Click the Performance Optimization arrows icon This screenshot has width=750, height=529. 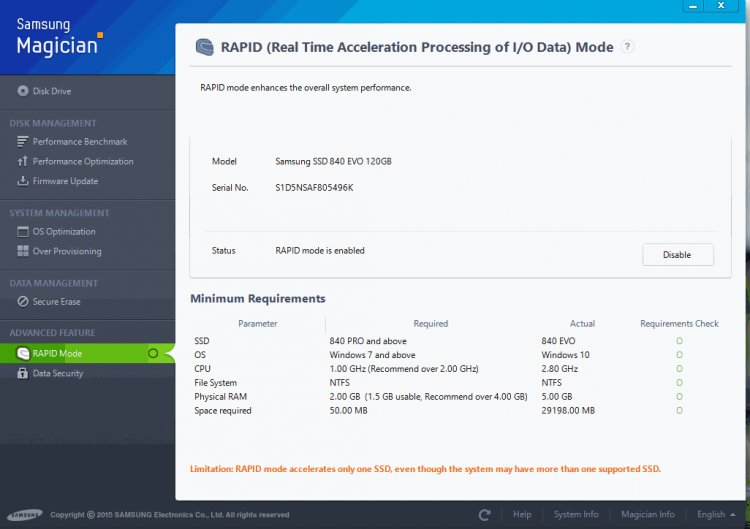point(23,161)
